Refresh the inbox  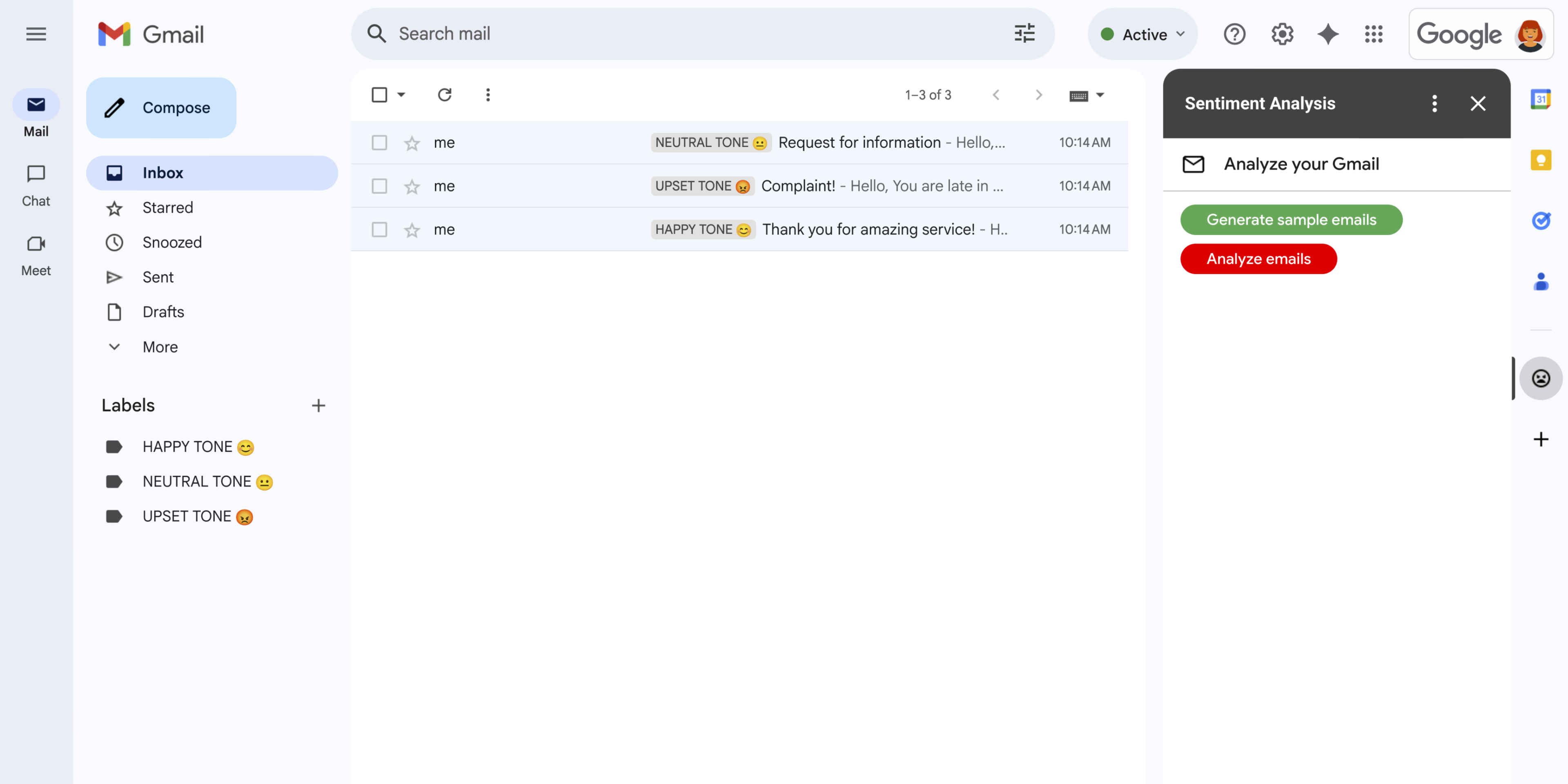click(x=445, y=95)
